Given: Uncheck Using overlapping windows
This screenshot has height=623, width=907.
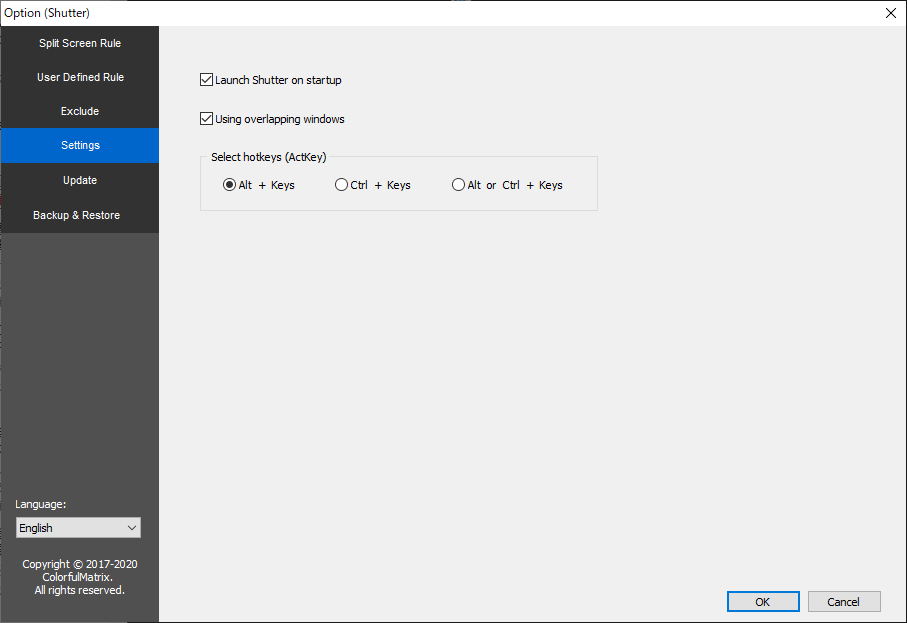Looking at the screenshot, I should pos(207,119).
